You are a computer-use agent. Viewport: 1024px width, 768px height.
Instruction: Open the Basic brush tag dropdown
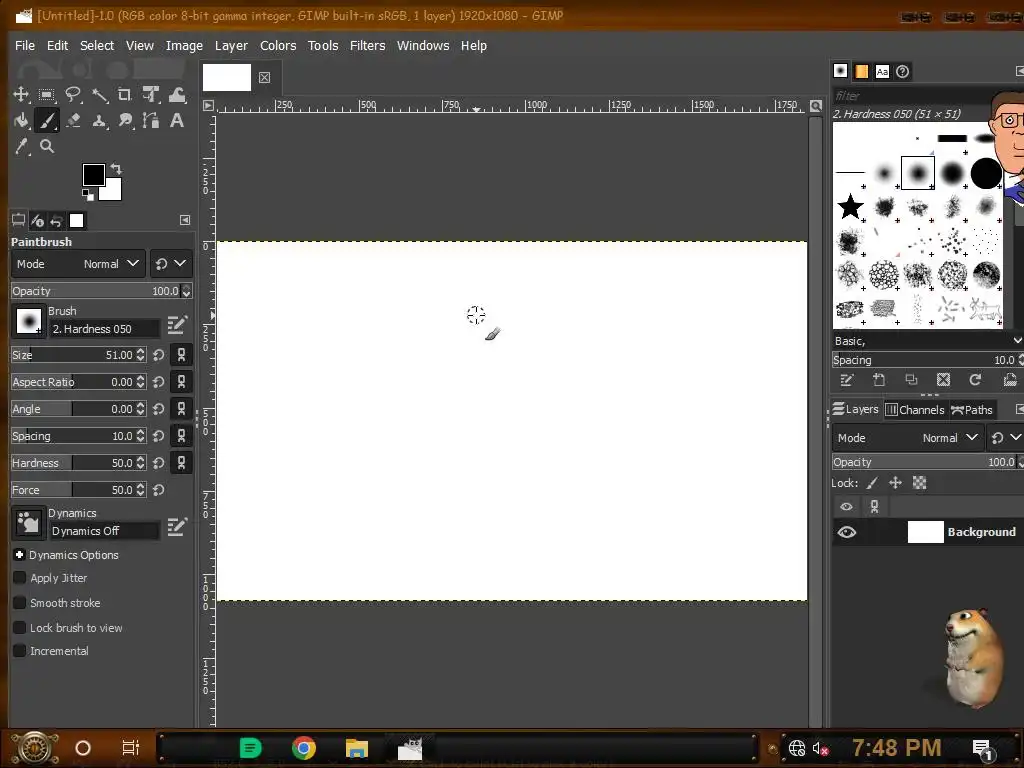pos(927,341)
